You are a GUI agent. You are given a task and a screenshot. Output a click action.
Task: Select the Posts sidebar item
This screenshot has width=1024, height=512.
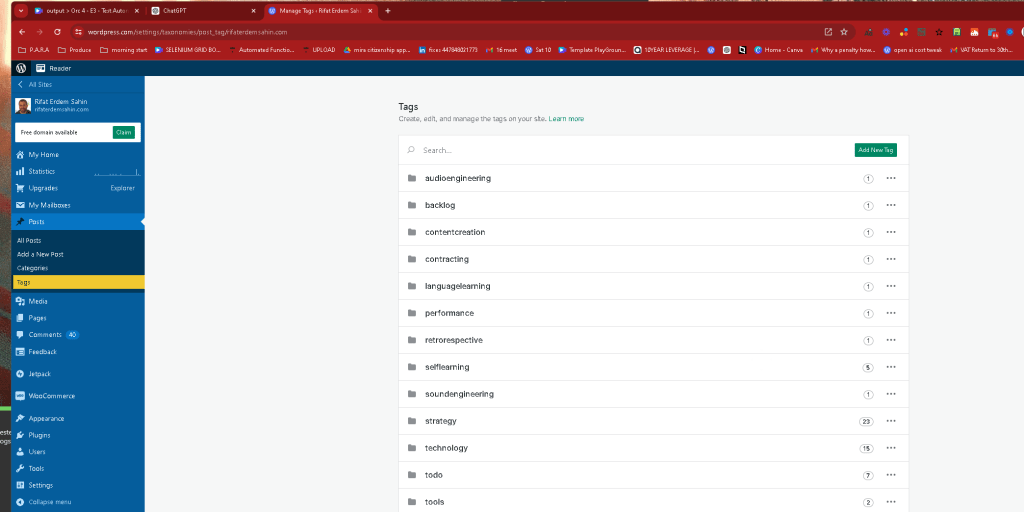[78, 222]
